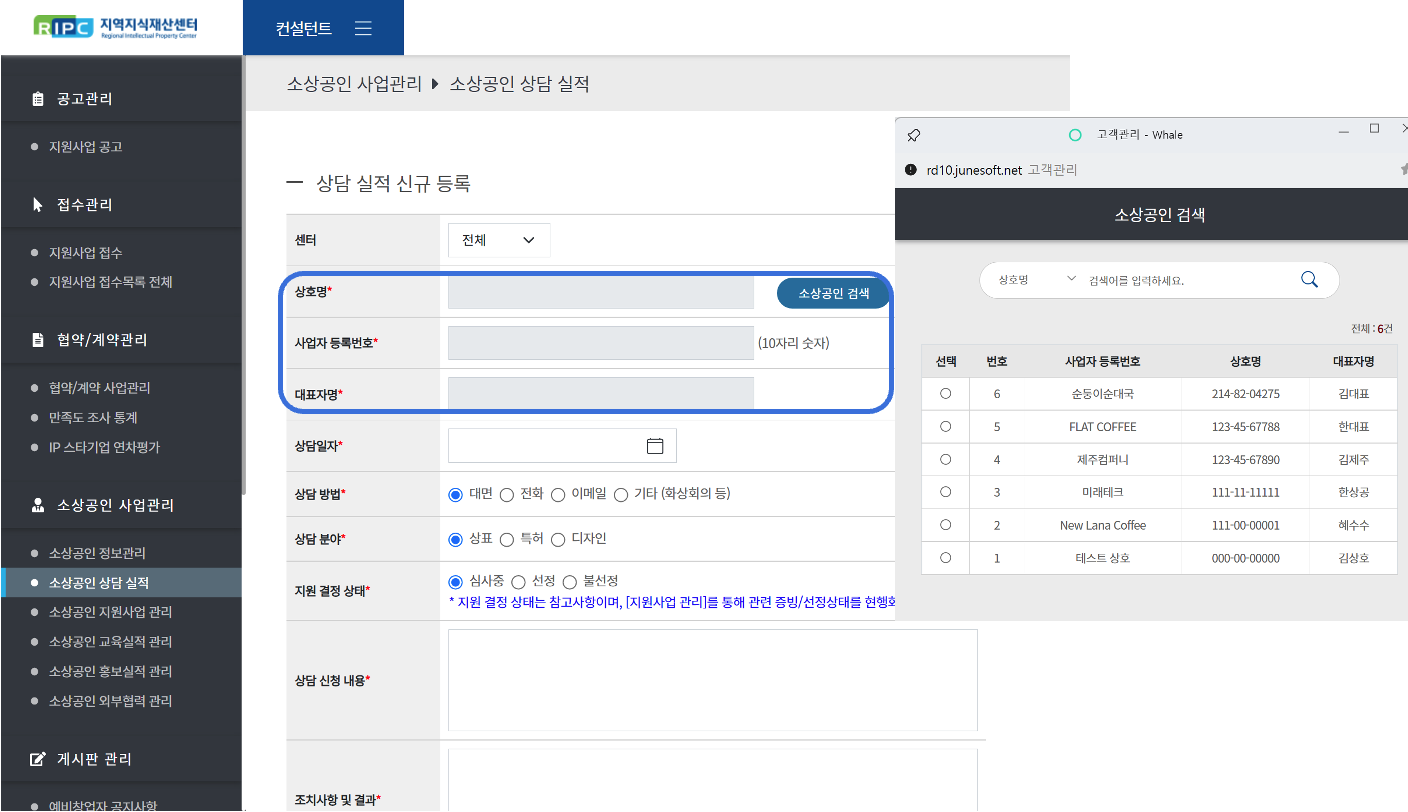
Task: Click the clipboard icon next to 공고관리
Action: pos(38,99)
